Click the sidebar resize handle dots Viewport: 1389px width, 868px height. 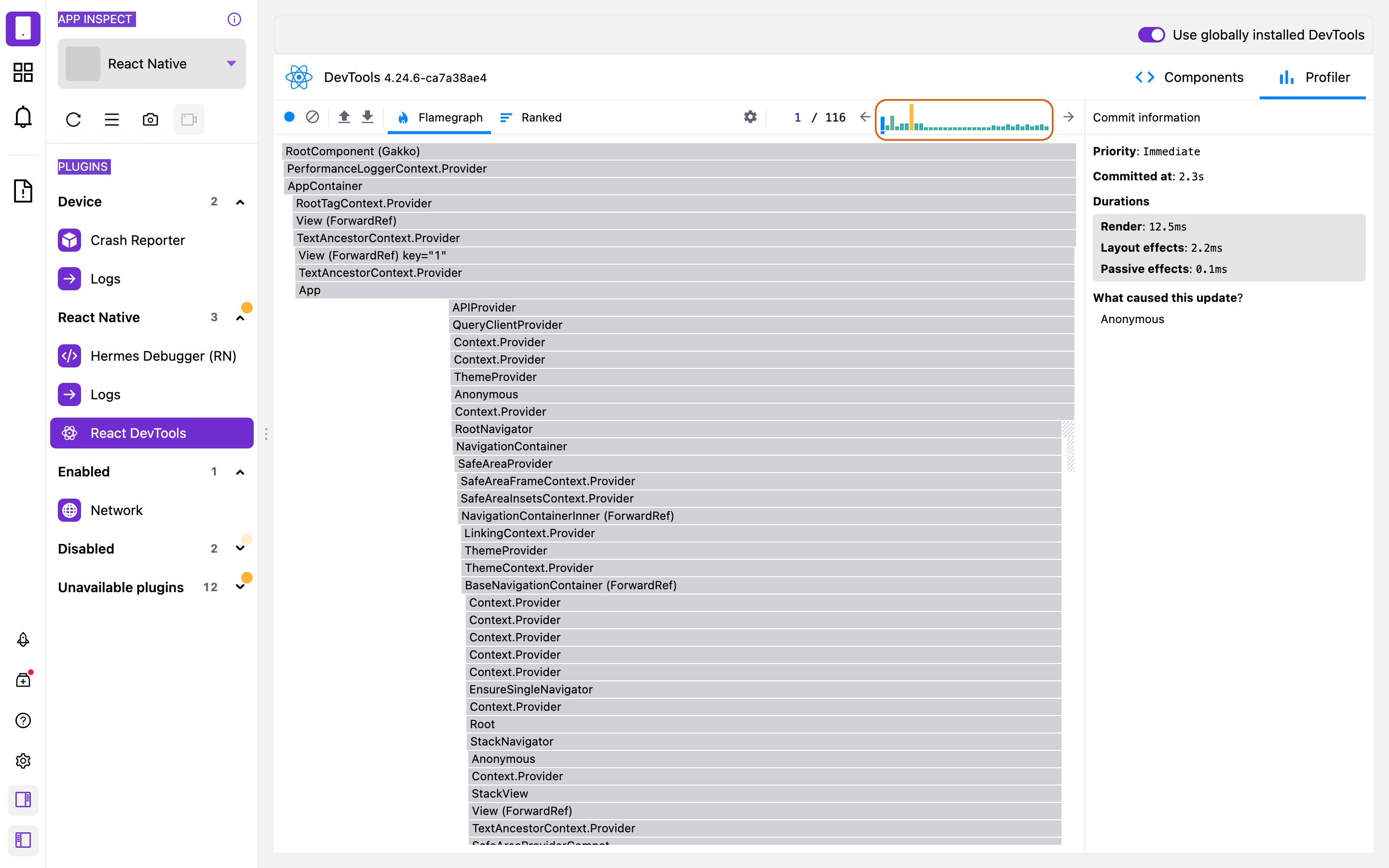point(266,434)
